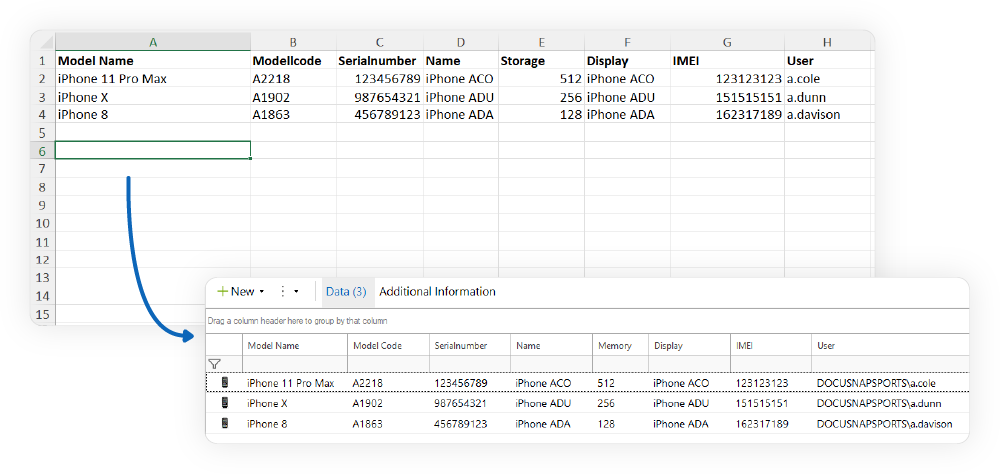The width and height of the screenshot is (1000, 474).
Task: Select Excel column E header
Action: point(541,42)
